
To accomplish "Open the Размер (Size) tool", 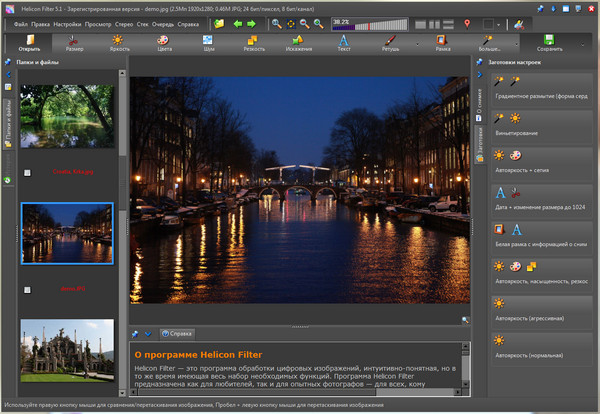I will point(75,43).
